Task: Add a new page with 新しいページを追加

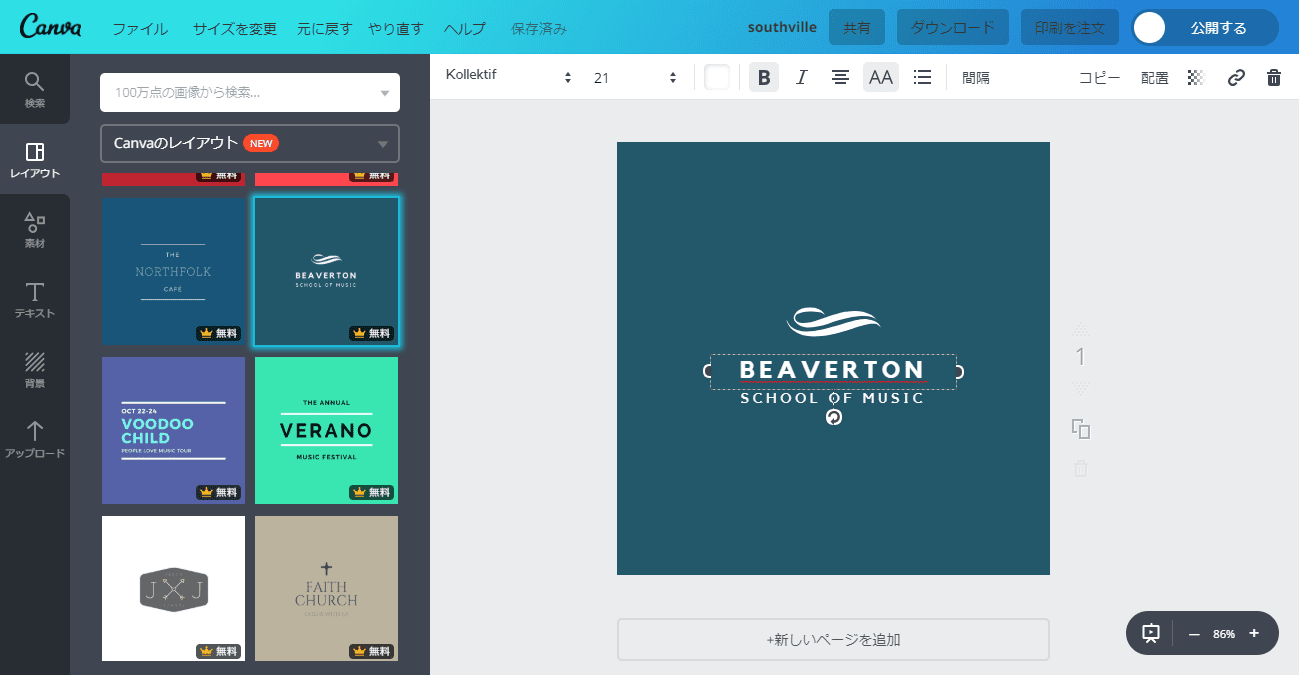Action: pyautogui.click(x=832, y=639)
